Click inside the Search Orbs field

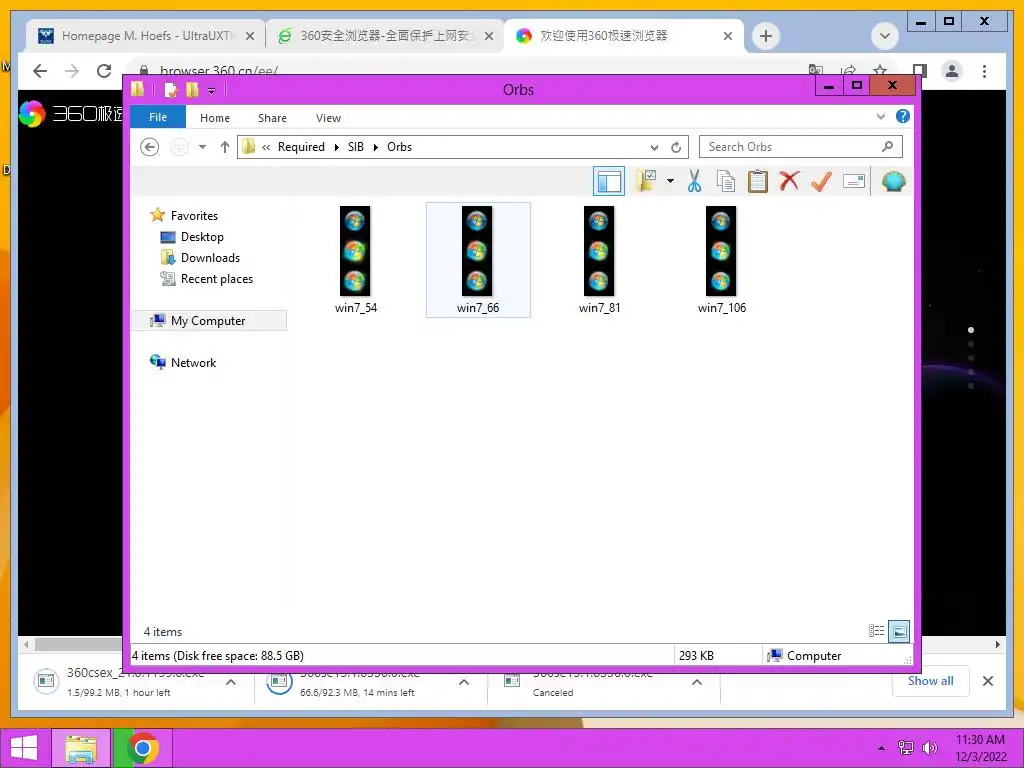click(801, 147)
